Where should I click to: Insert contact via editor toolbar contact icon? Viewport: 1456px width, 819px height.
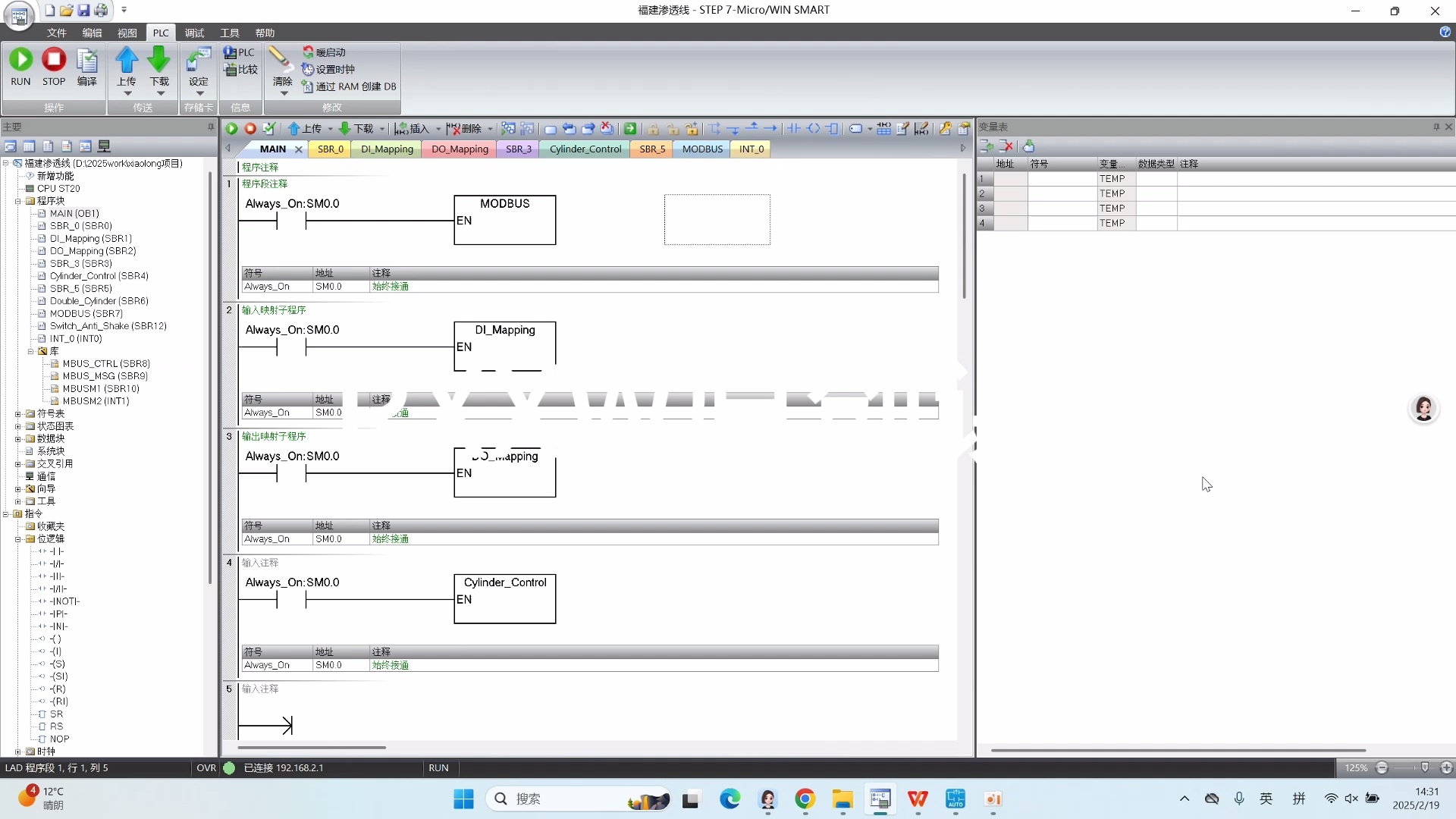click(x=794, y=129)
